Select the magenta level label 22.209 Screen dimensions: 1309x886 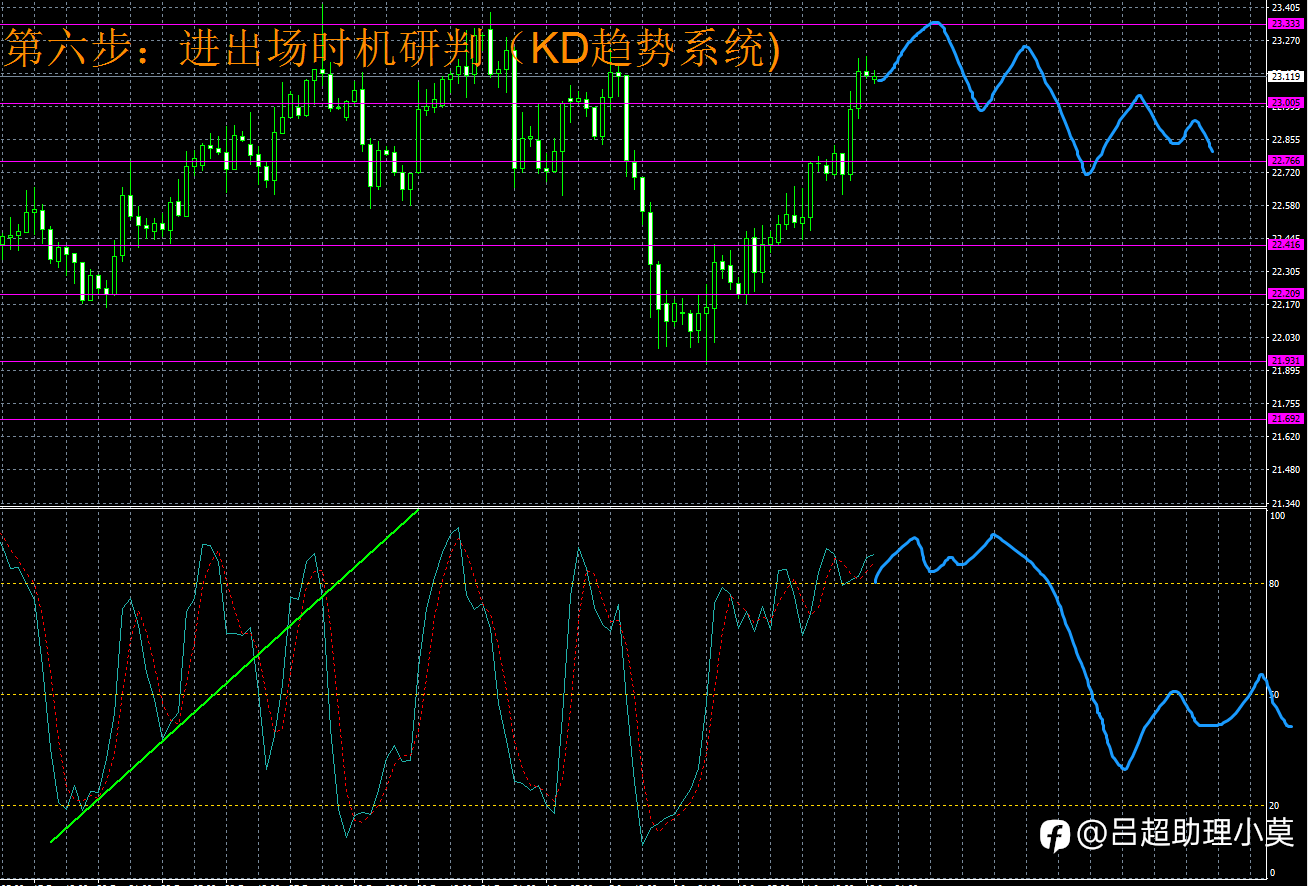coord(1285,294)
